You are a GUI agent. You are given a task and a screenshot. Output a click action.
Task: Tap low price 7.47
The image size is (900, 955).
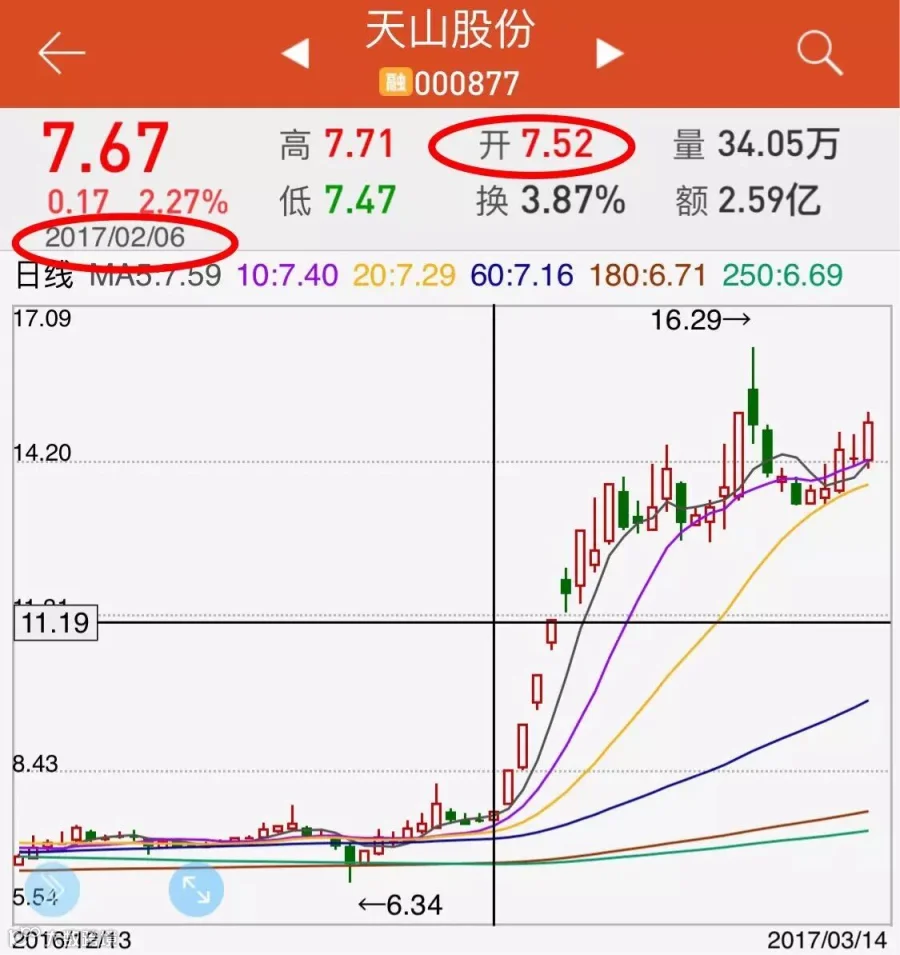click(x=360, y=200)
